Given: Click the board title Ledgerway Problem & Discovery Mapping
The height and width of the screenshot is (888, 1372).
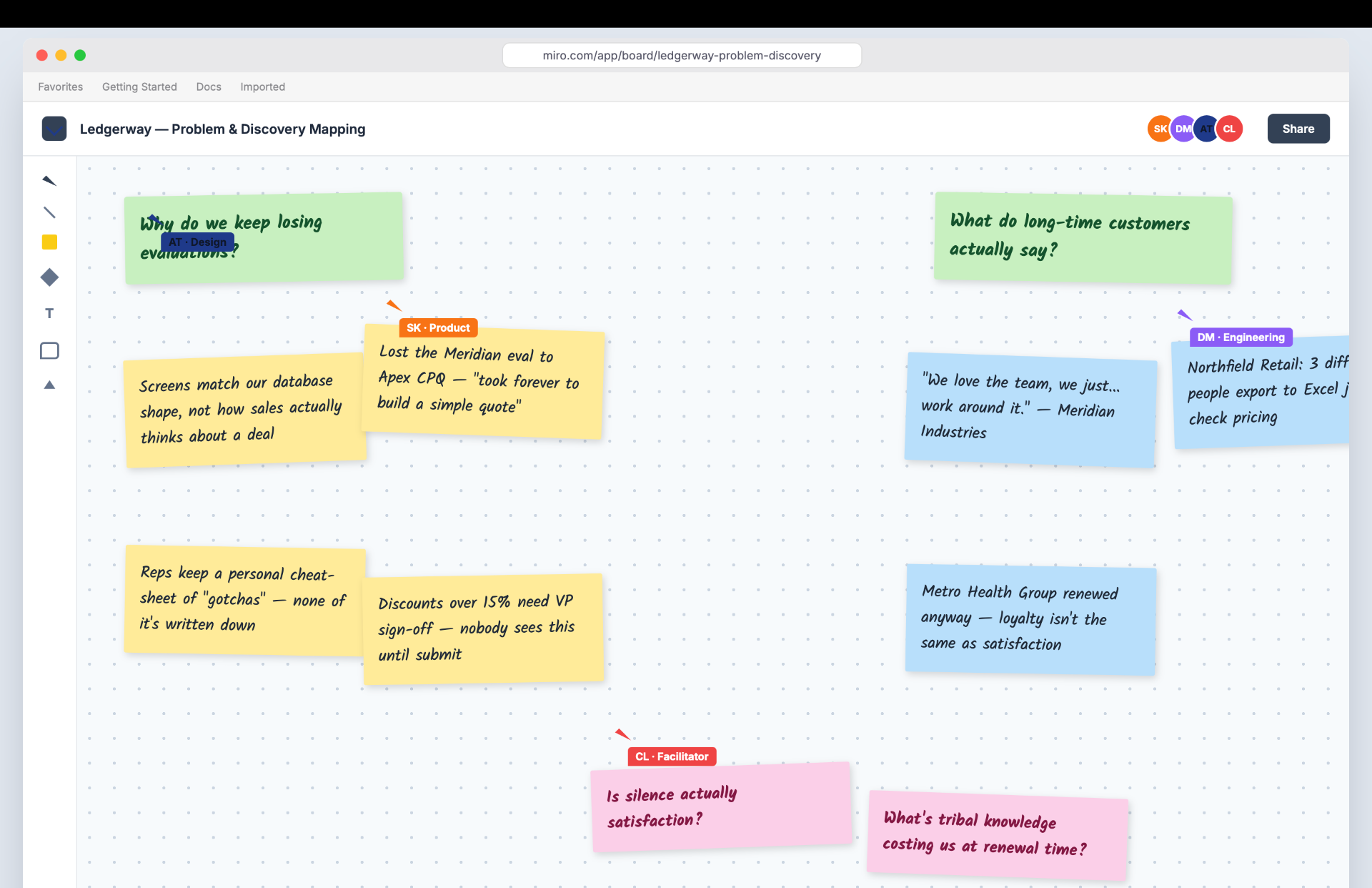Looking at the screenshot, I should pos(222,129).
